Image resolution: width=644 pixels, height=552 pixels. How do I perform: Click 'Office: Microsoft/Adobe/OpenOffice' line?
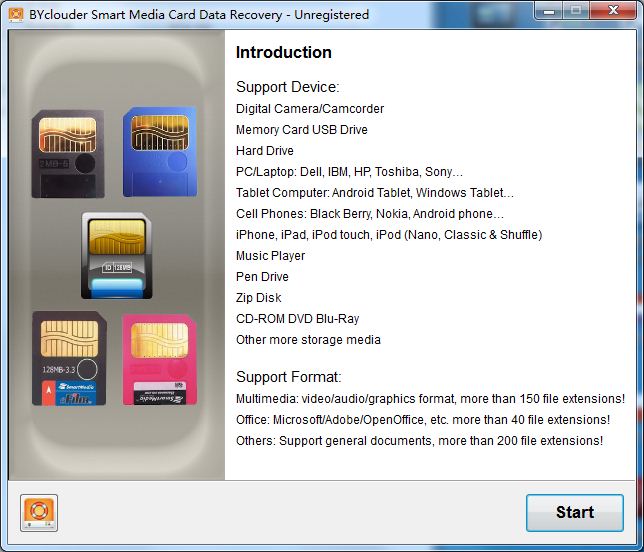[423, 420]
